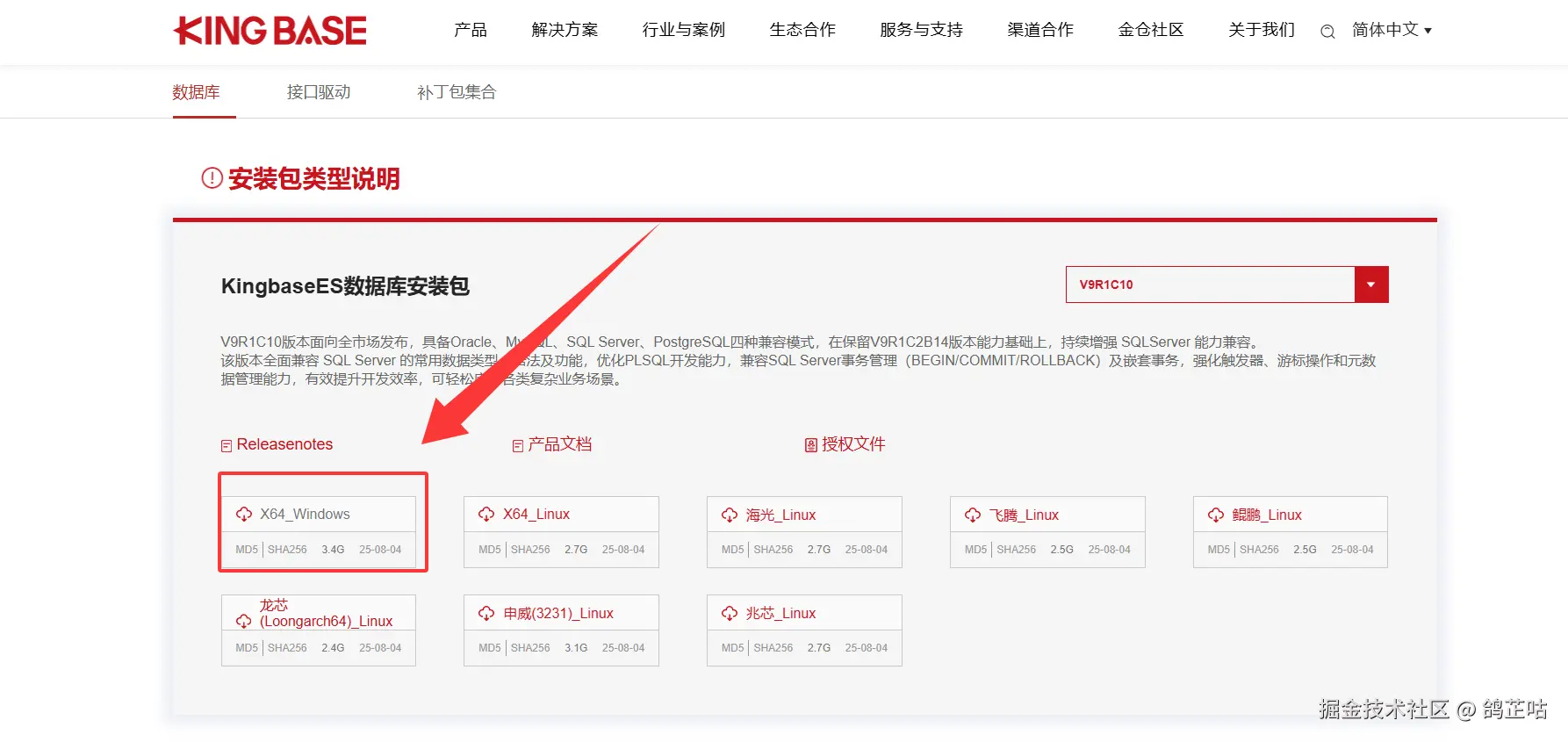Click MD5 link under 兆芯_Linux
This screenshot has width=1568, height=742.
point(733,648)
